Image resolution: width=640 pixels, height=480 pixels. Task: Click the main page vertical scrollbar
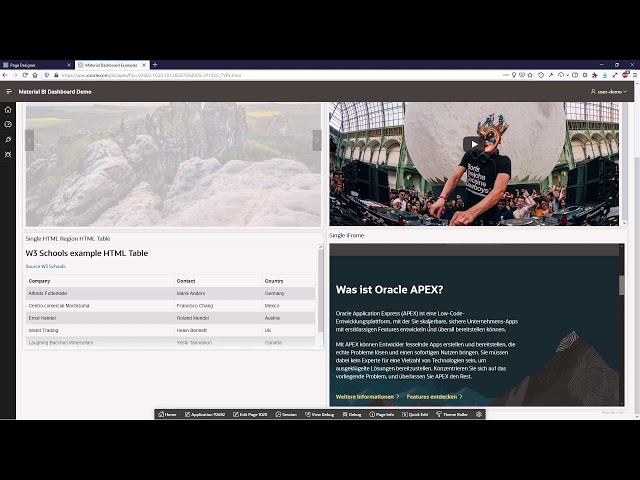click(637, 286)
